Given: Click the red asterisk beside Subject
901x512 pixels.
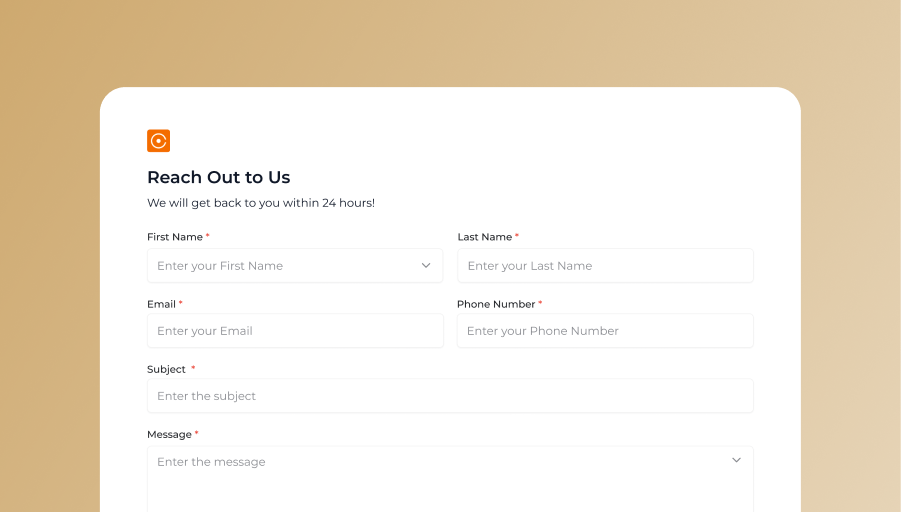Looking at the screenshot, I should [193, 368].
